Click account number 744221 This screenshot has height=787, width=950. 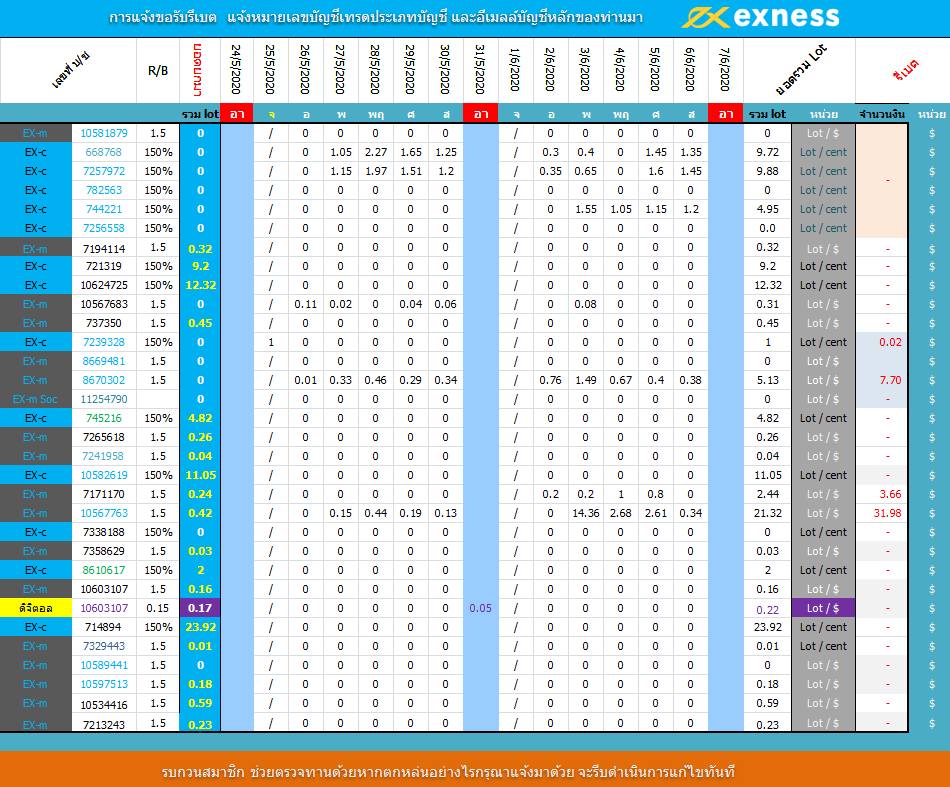tap(104, 209)
